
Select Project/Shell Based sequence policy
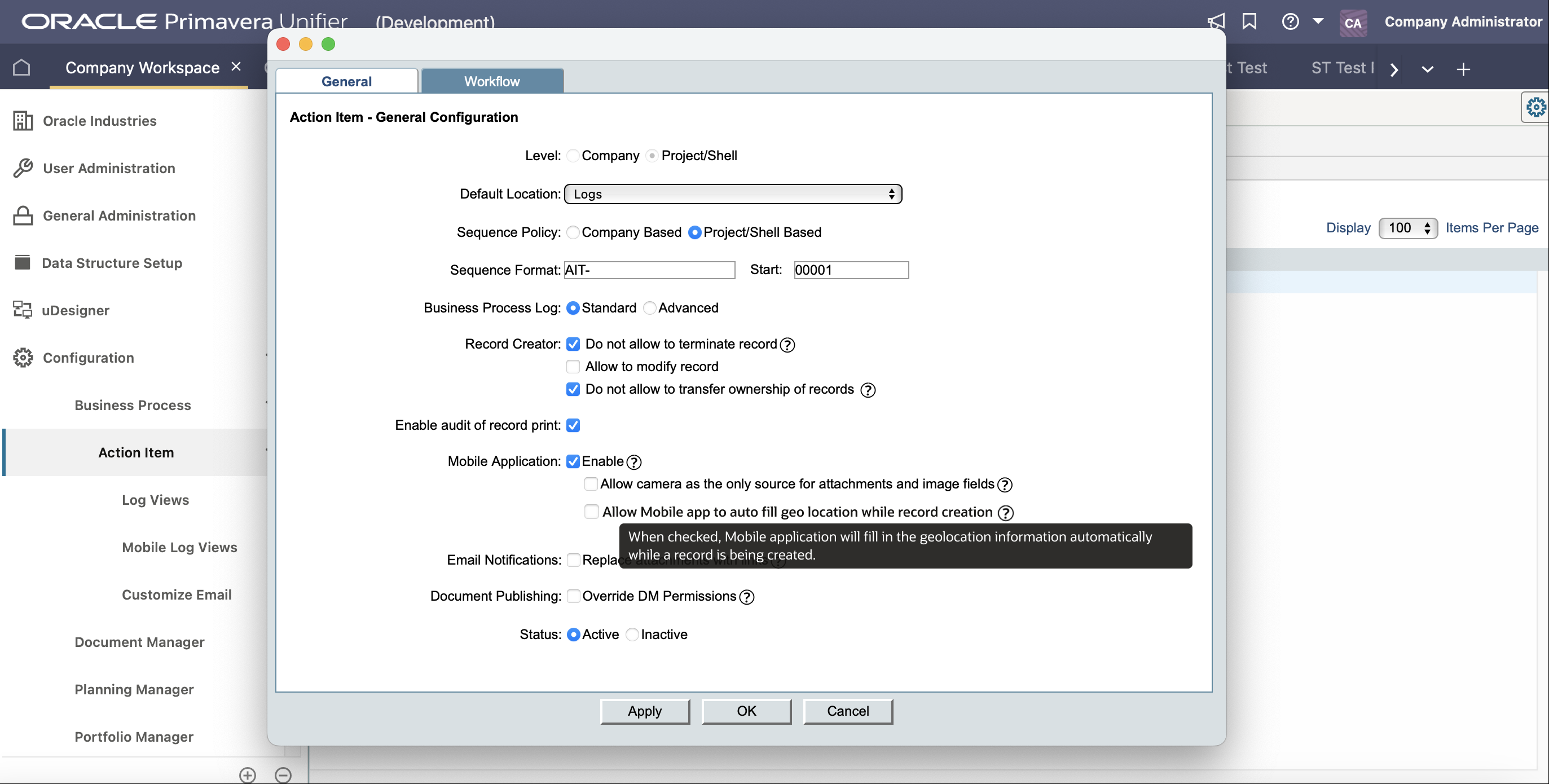tap(694, 233)
